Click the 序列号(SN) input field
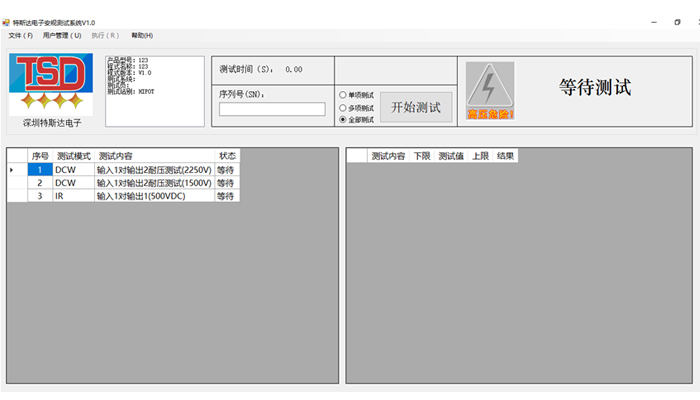The width and height of the screenshot is (700, 400). click(x=272, y=109)
